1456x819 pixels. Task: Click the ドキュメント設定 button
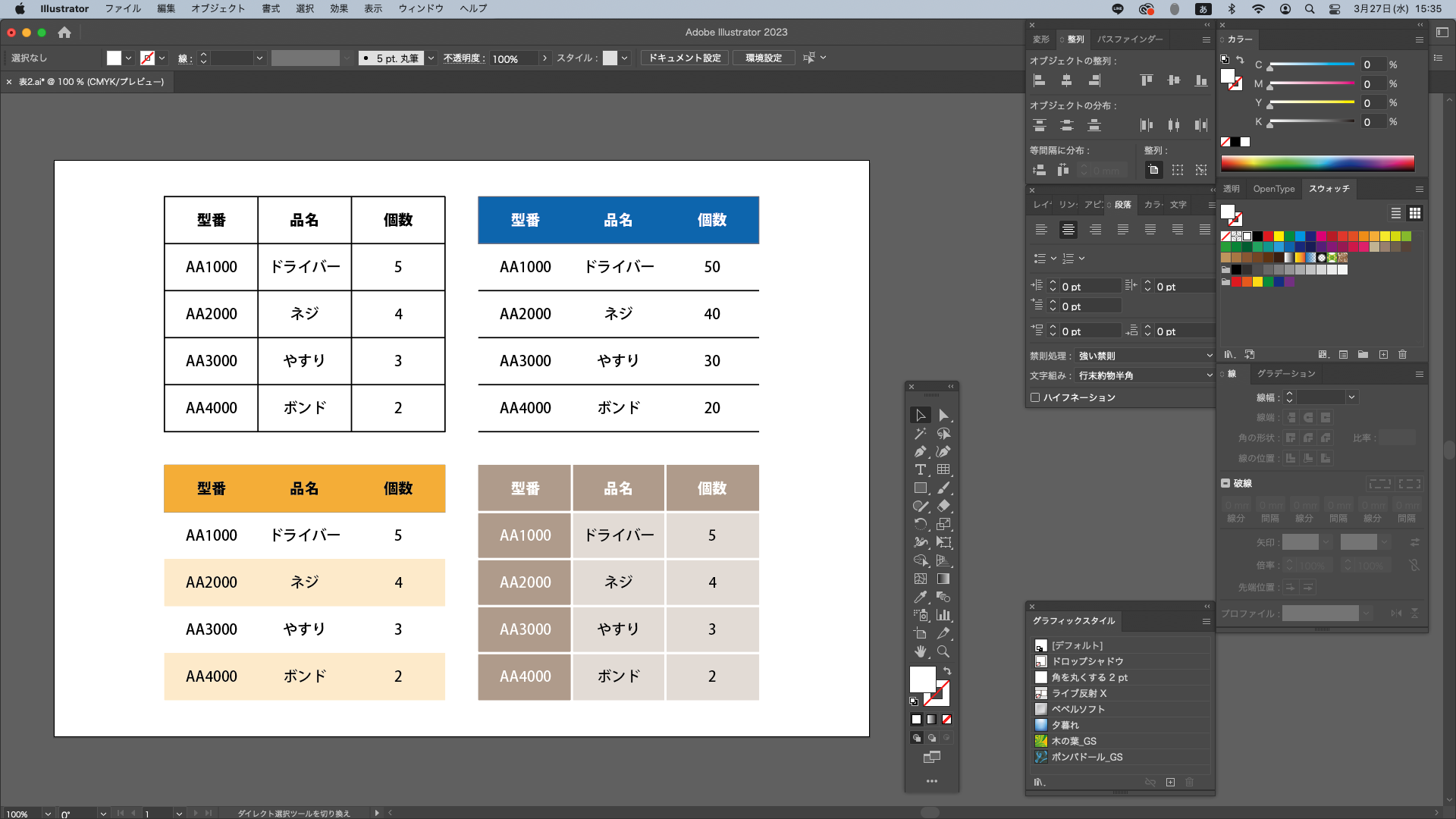[685, 58]
